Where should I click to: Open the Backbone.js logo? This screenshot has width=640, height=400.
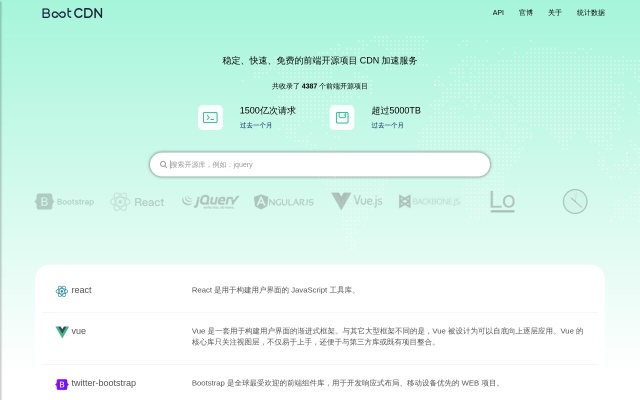(430, 201)
